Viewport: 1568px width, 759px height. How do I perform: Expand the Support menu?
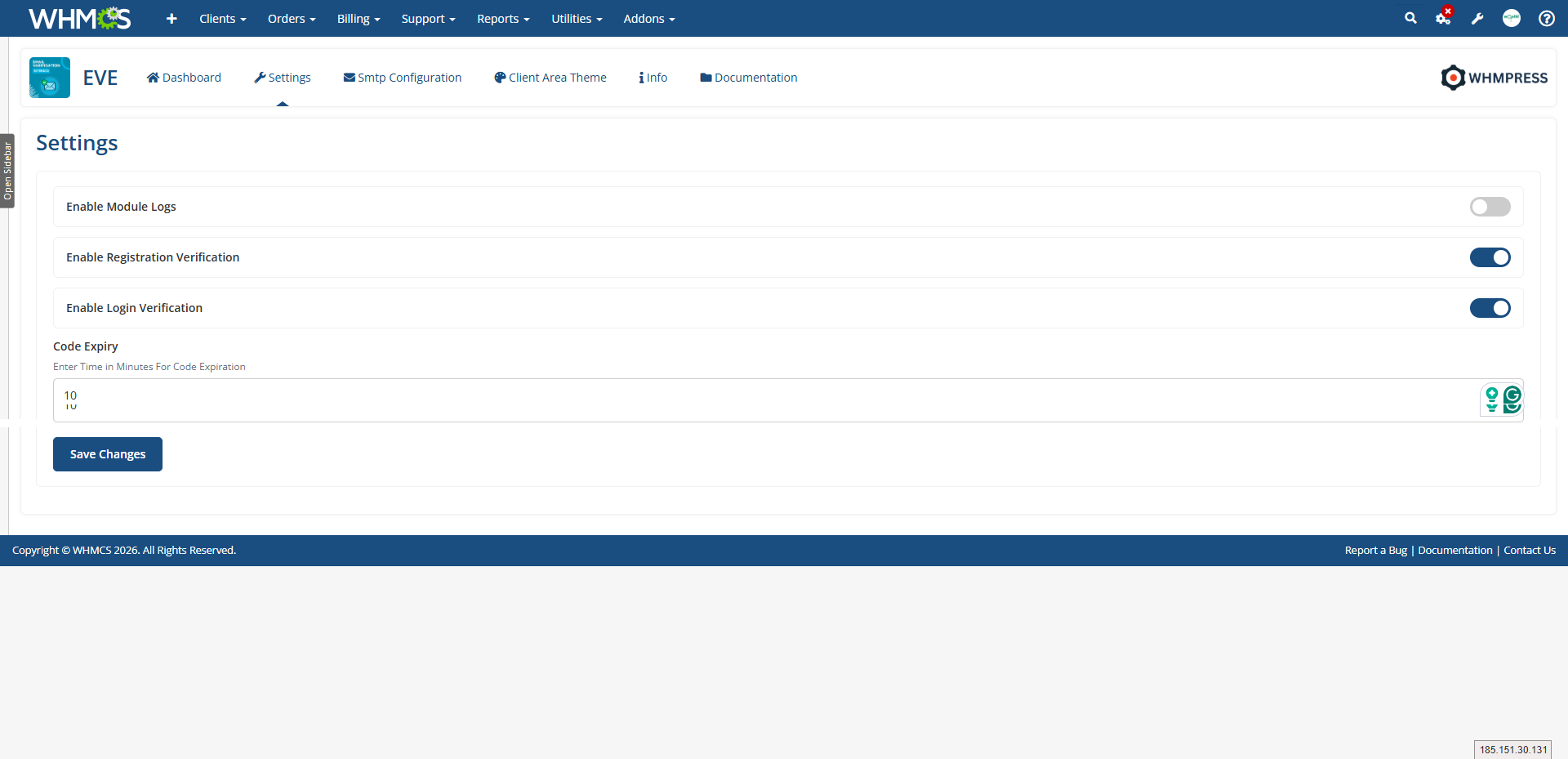(x=428, y=19)
